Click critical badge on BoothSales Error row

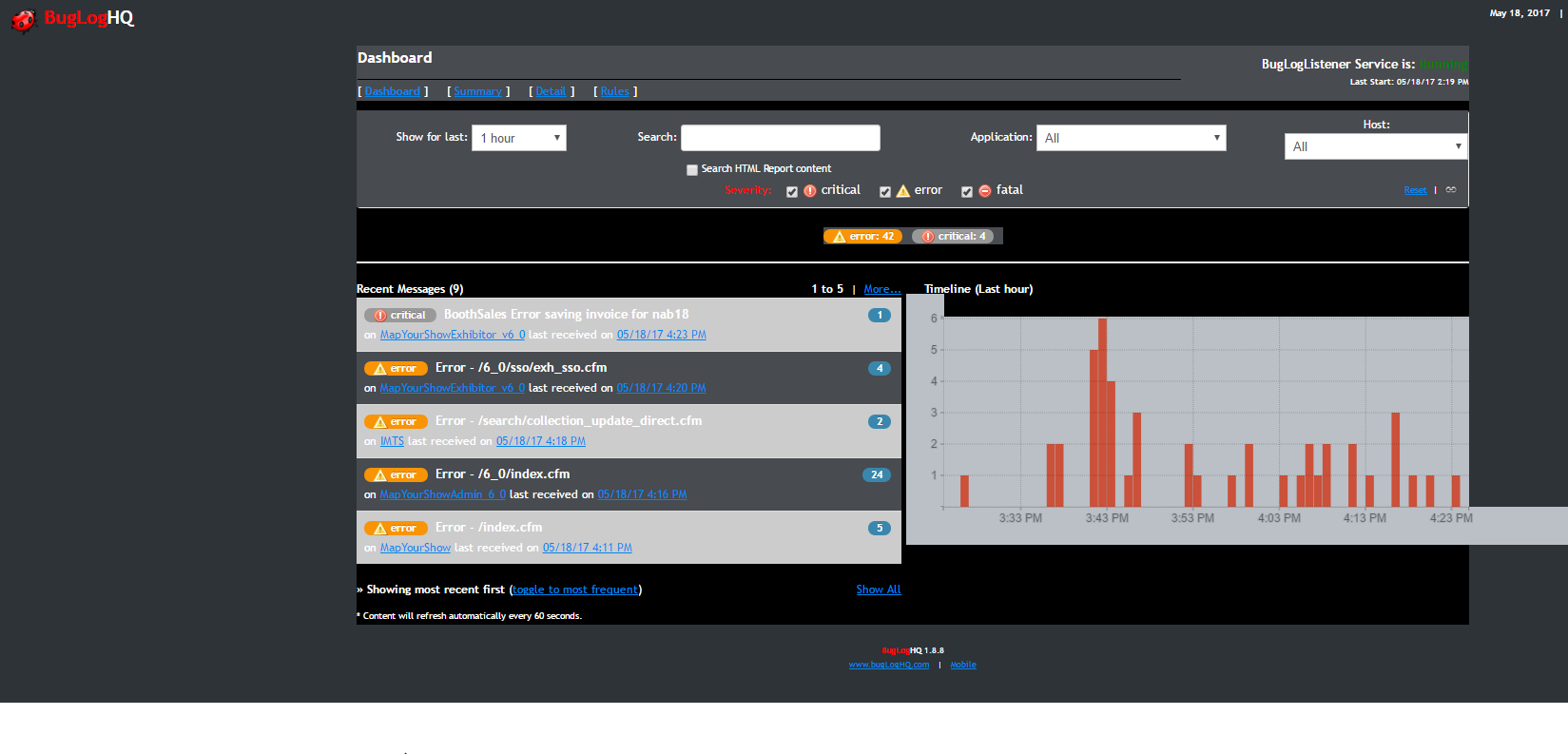(399, 315)
